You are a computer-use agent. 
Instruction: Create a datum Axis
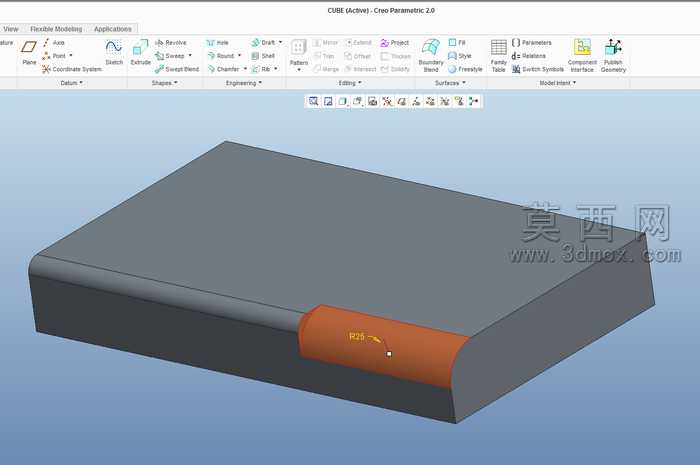pos(54,42)
